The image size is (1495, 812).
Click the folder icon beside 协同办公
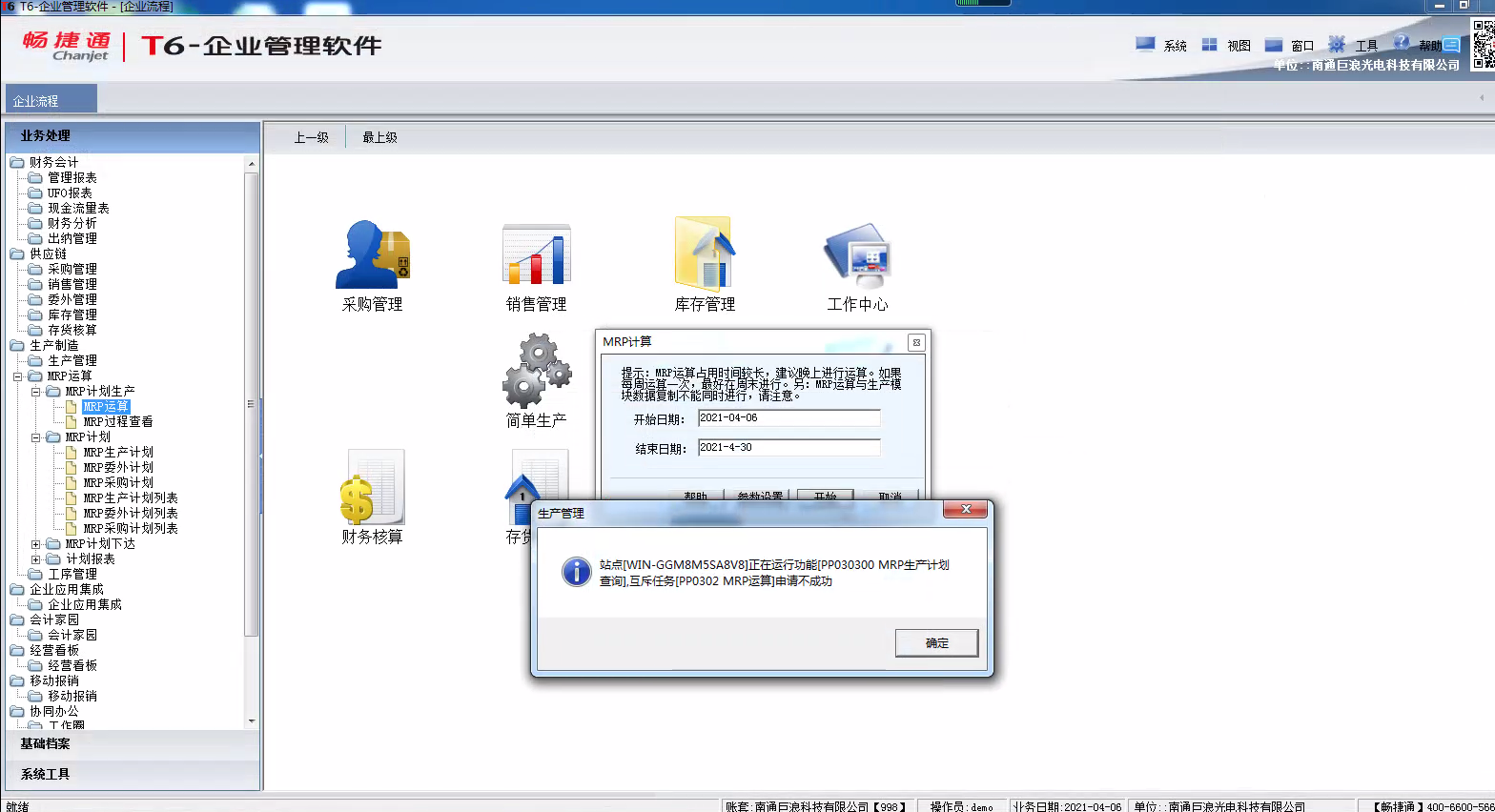pos(17,711)
